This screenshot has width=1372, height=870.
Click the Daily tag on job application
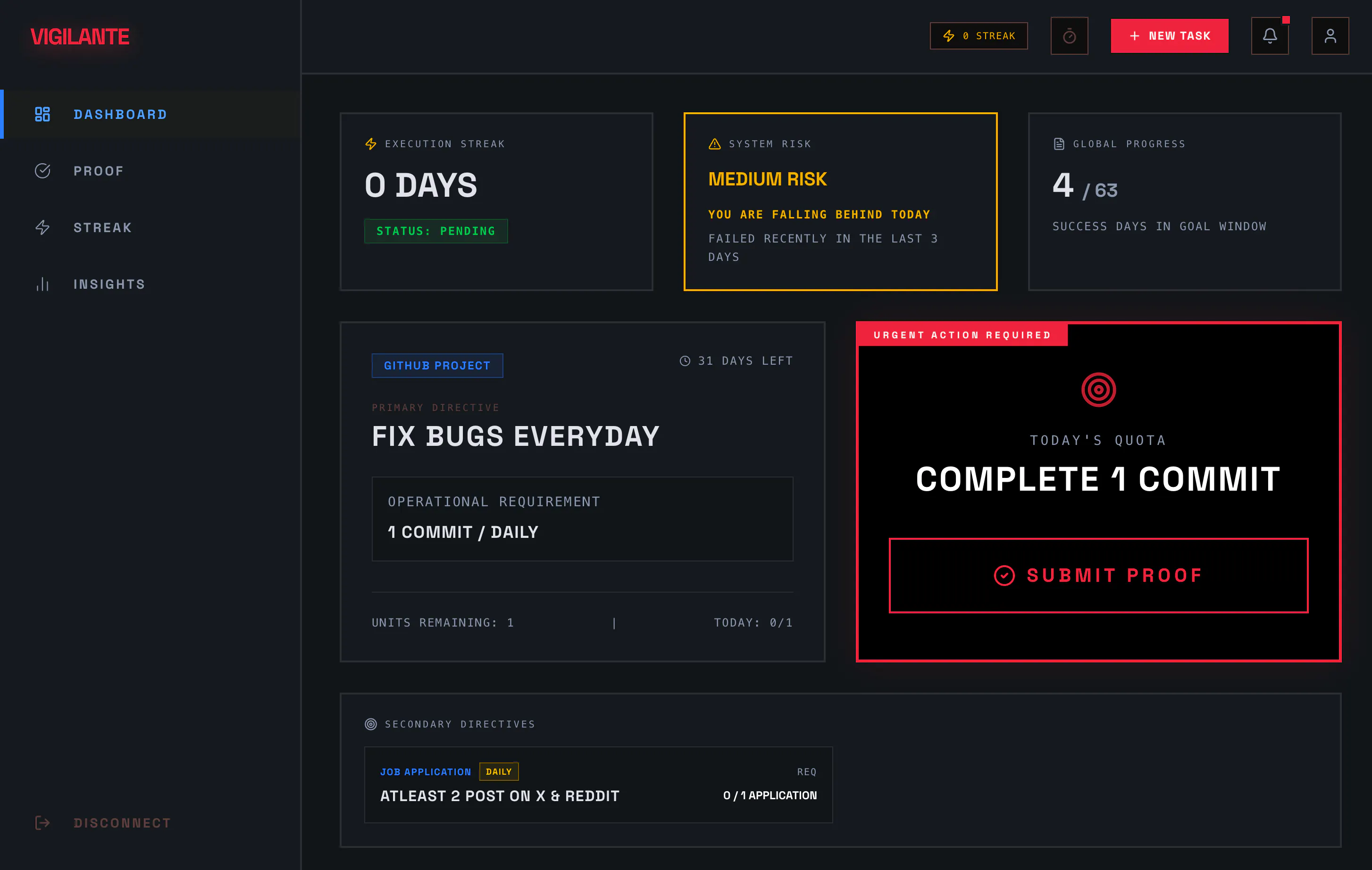point(499,771)
